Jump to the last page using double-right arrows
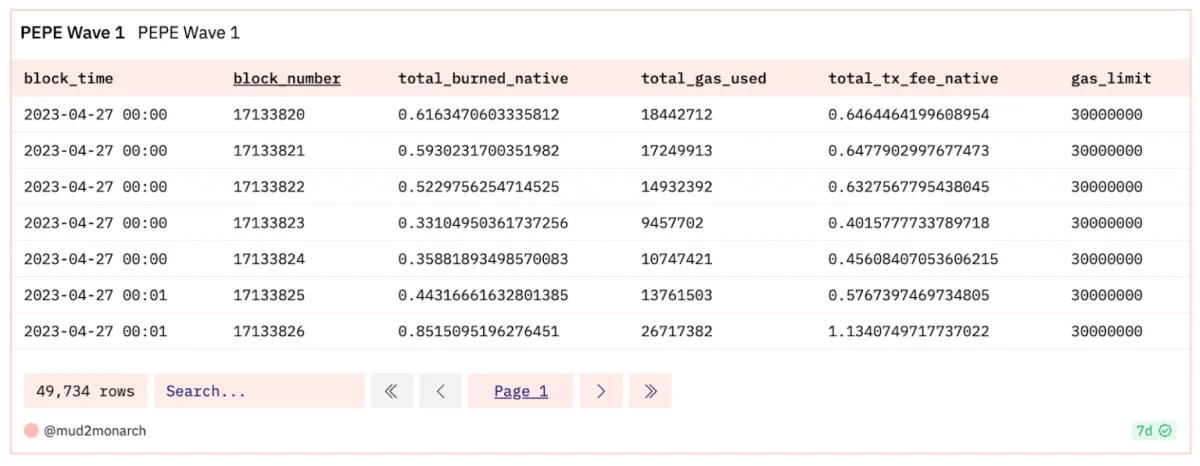This screenshot has height=466, width=1200. click(x=650, y=391)
